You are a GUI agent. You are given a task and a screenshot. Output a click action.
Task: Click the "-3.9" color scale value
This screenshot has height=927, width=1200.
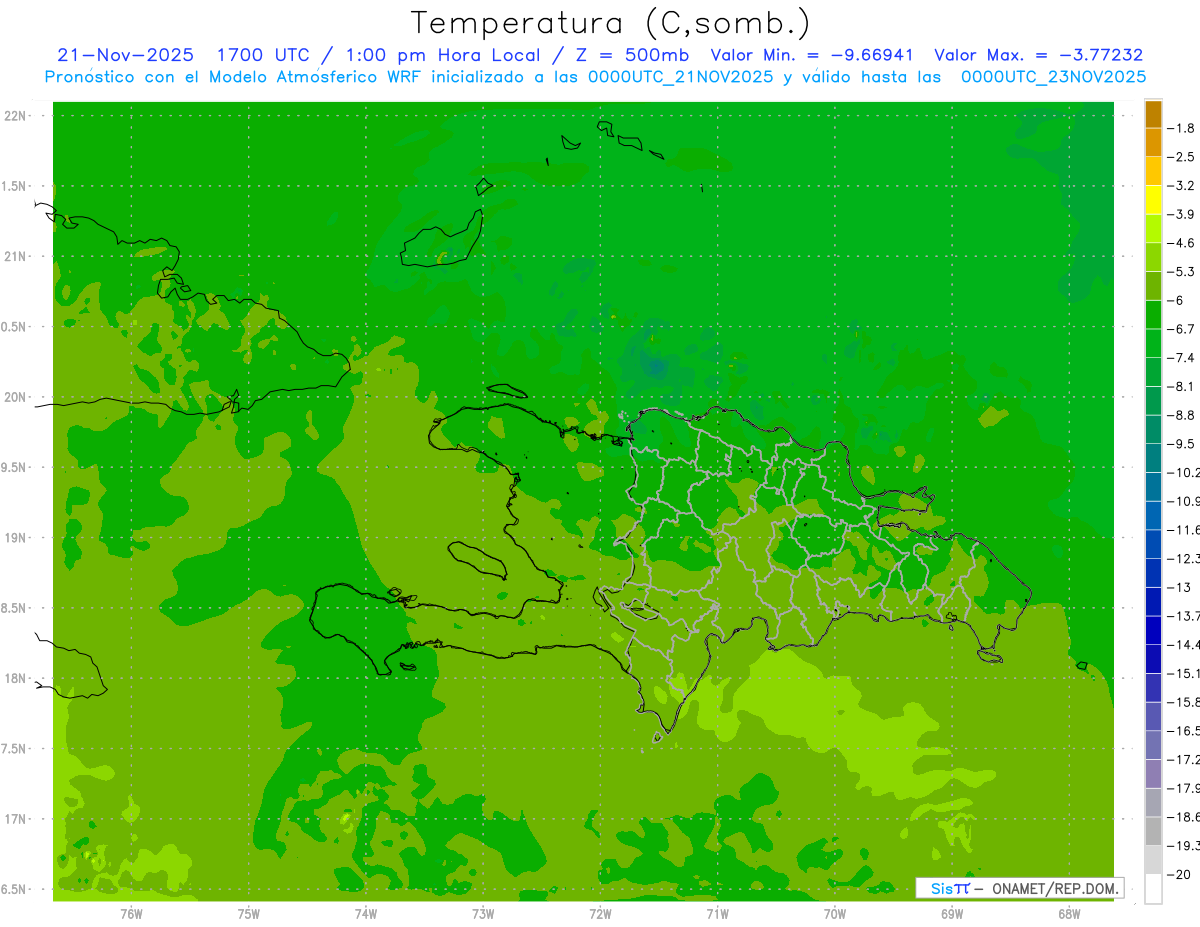[1180, 214]
